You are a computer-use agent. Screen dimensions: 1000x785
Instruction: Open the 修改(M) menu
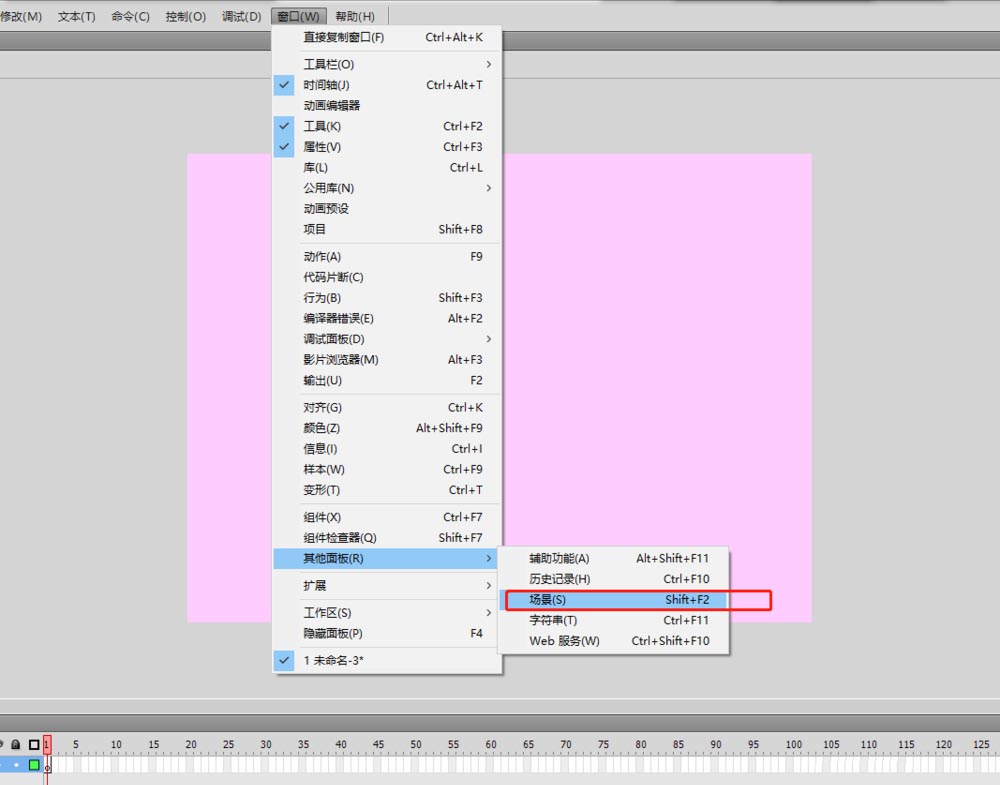[x=20, y=17]
